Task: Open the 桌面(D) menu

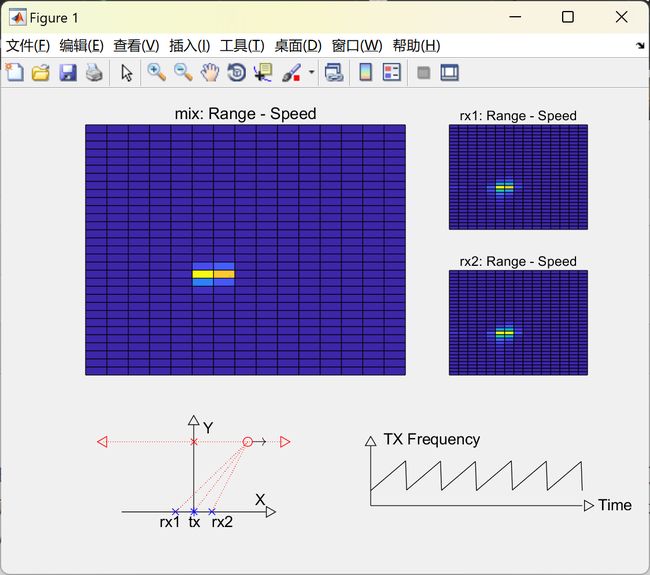Action: (298, 46)
